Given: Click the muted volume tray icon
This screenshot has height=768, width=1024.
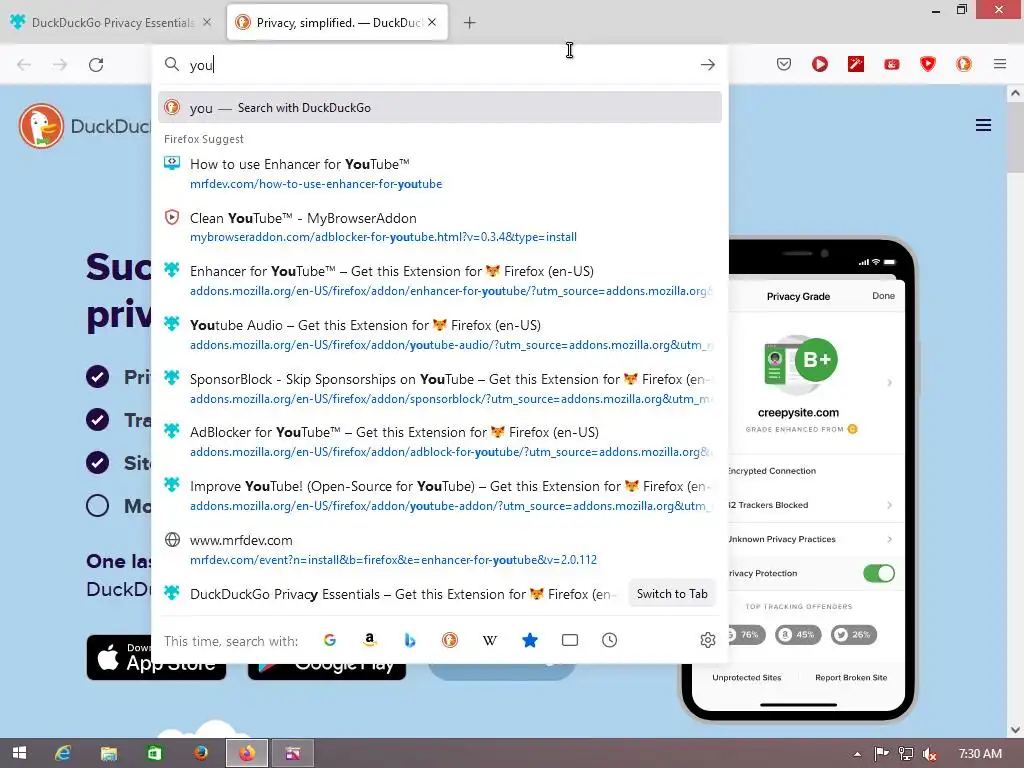Looking at the screenshot, I should [929, 754].
